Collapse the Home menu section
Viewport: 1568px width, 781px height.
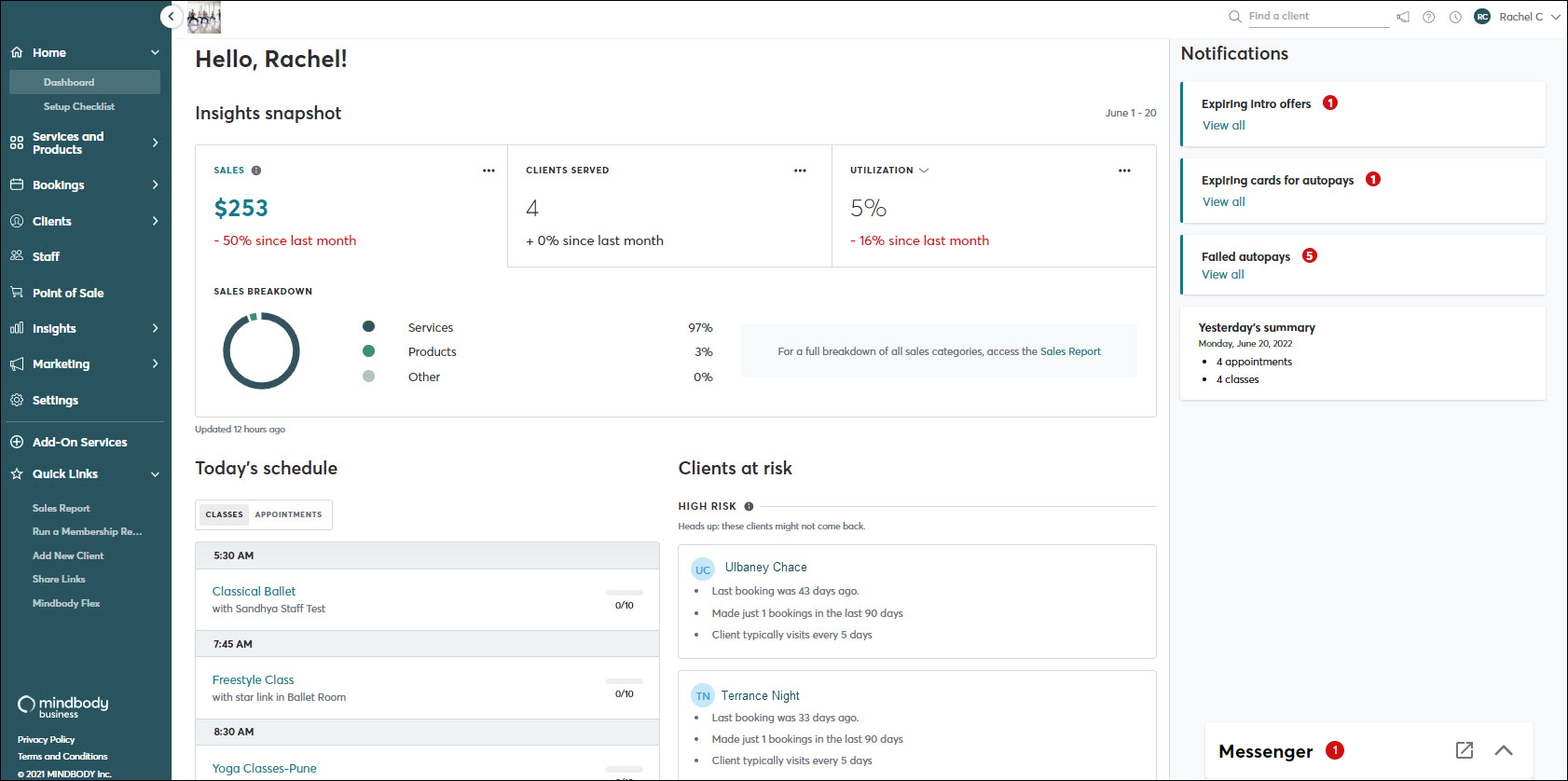coord(155,53)
